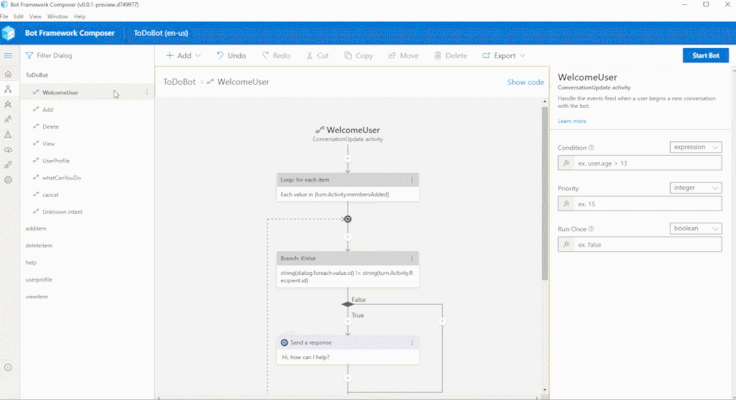Open the Export dropdown in toolbar
The height and width of the screenshot is (400, 736).
tap(504, 55)
